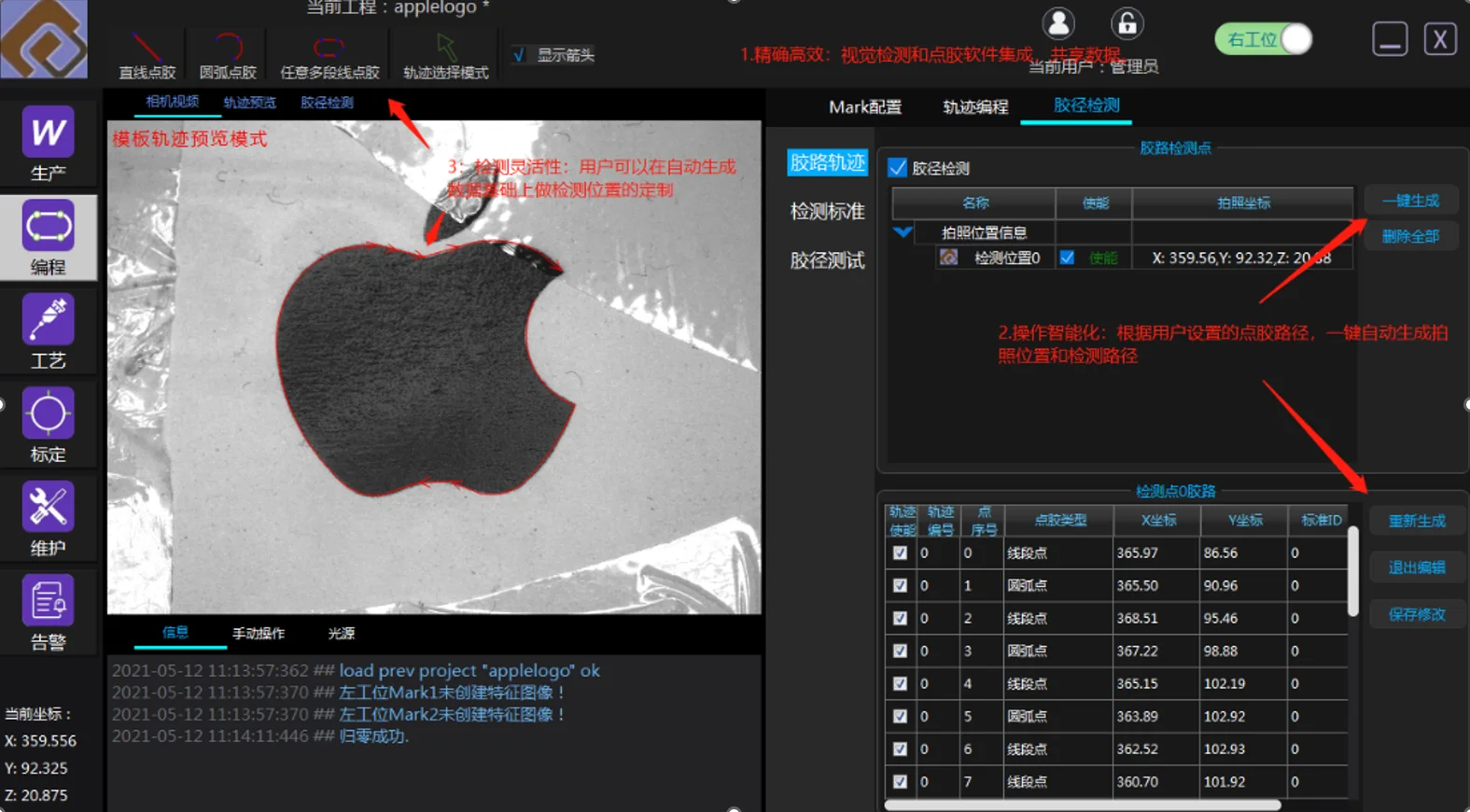Open the 生产 production page in sidebar
The image size is (1470, 812).
pyautogui.click(x=48, y=143)
